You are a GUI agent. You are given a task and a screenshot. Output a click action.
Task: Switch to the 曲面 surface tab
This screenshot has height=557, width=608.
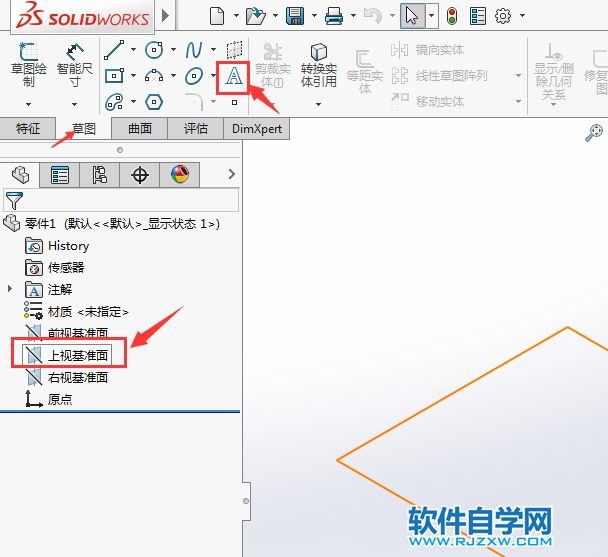pyautogui.click(x=140, y=128)
